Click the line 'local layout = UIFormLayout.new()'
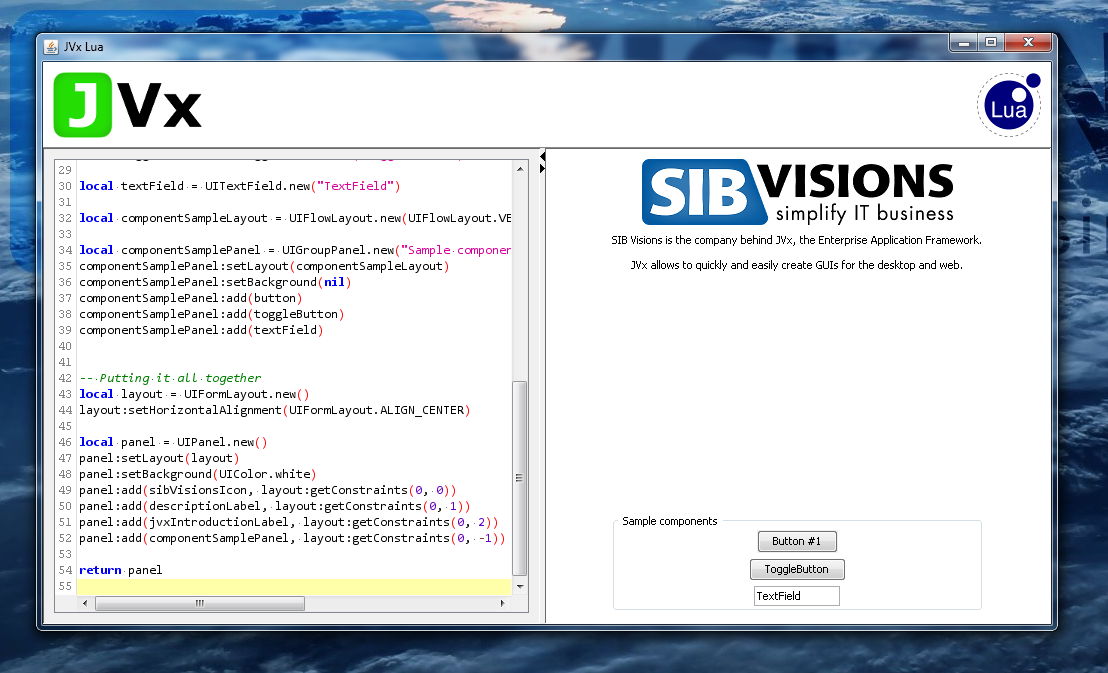The width and height of the screenshot is (1108, 673). (194, 394)
